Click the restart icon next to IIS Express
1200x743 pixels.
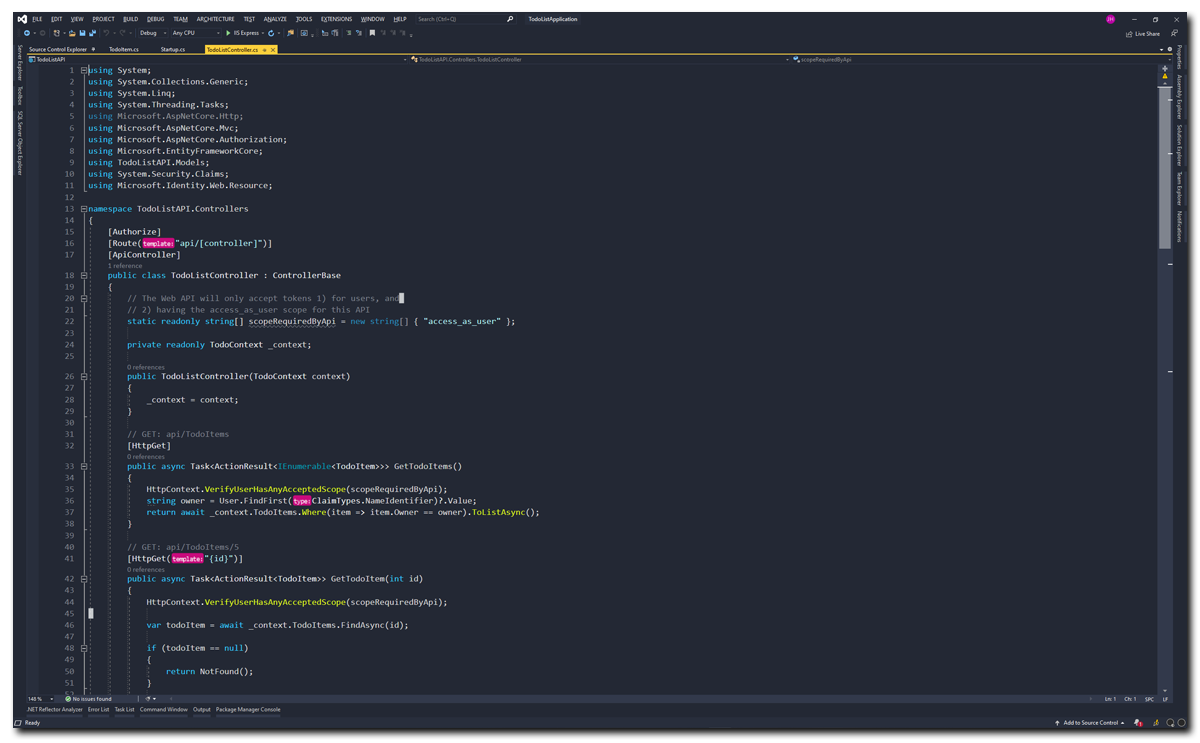(x=270, y=32)
